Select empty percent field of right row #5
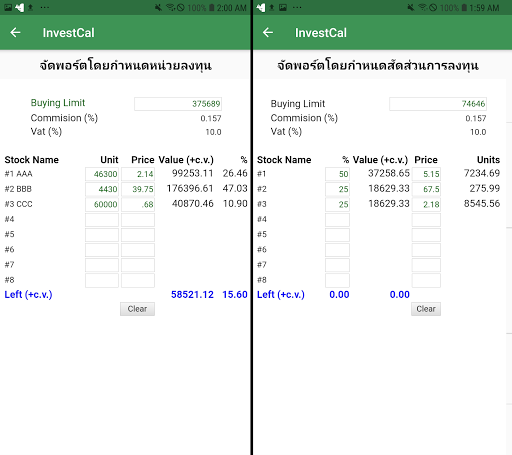Image resolution: width=512 pixels, height=455 pixels. click(x=337, y=235)
